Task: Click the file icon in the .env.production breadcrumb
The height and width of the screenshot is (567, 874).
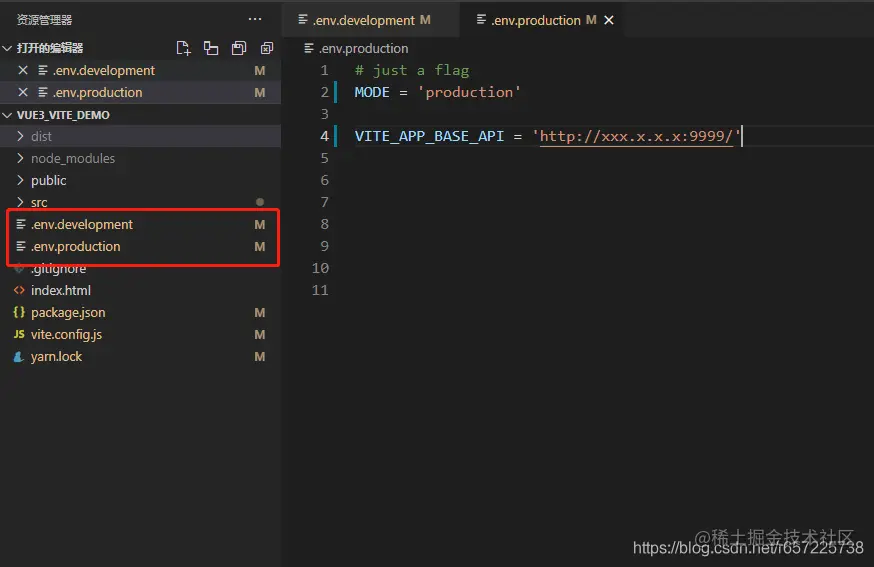Action: 308,49
